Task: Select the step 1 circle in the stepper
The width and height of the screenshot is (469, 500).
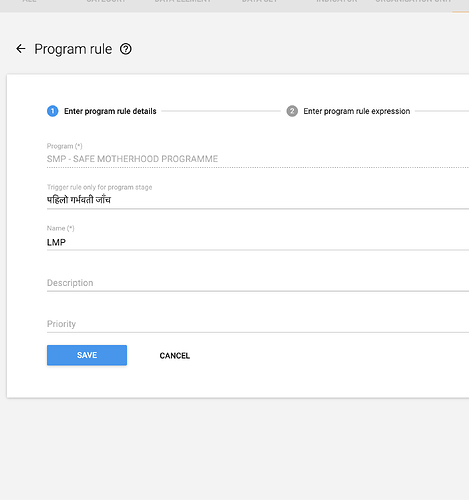Action: pos(52,111)
